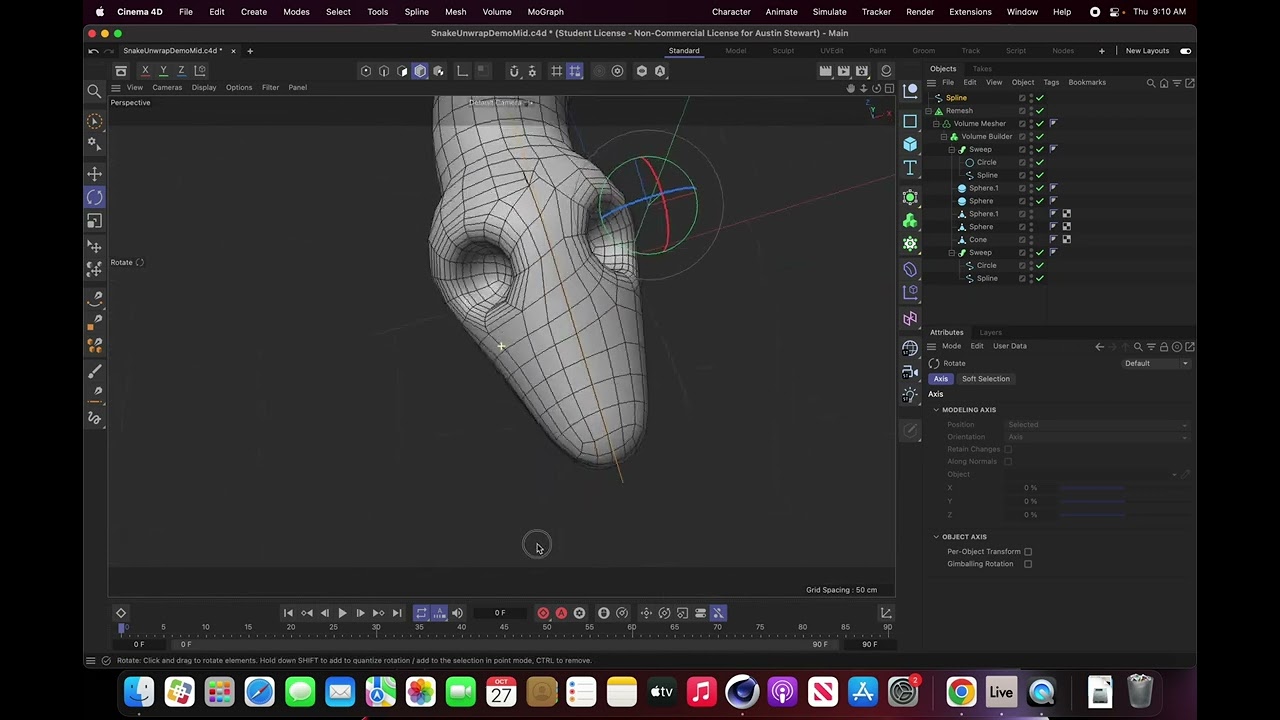
Task: Switch to Edges mode icon
Action: click(x=384, y=71)
